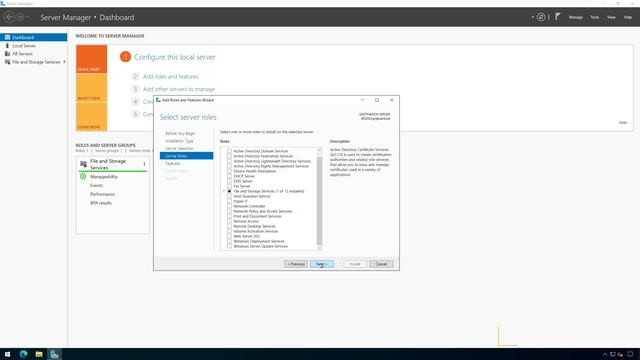Click the Previous button
This screenshot has width=640, height=360.
point(296,264)
